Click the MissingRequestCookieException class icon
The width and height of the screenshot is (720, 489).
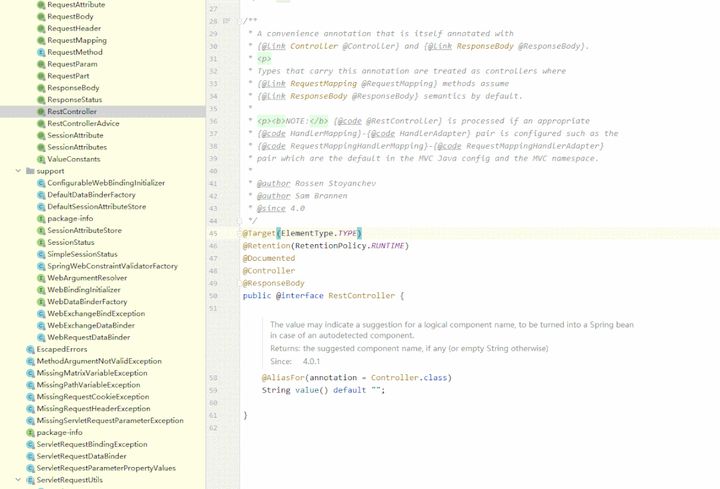(30, 397)
